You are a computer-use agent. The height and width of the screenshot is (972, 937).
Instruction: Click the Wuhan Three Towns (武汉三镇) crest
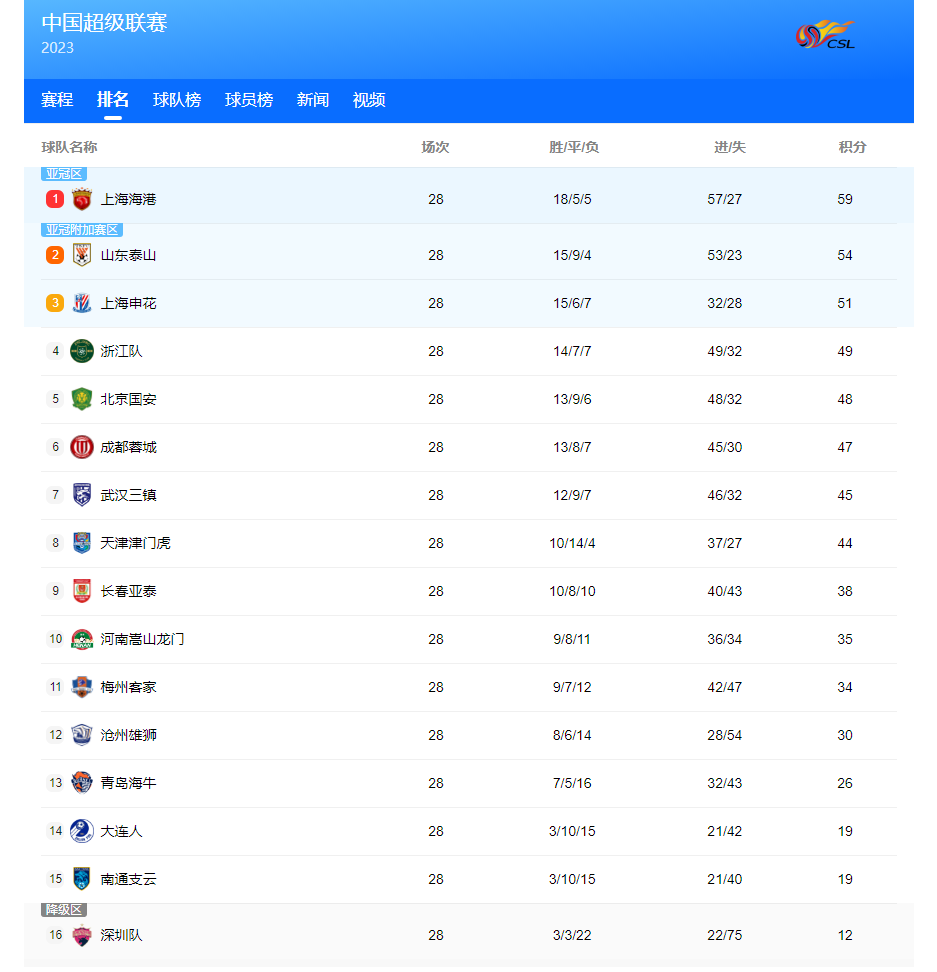point(82,495)
